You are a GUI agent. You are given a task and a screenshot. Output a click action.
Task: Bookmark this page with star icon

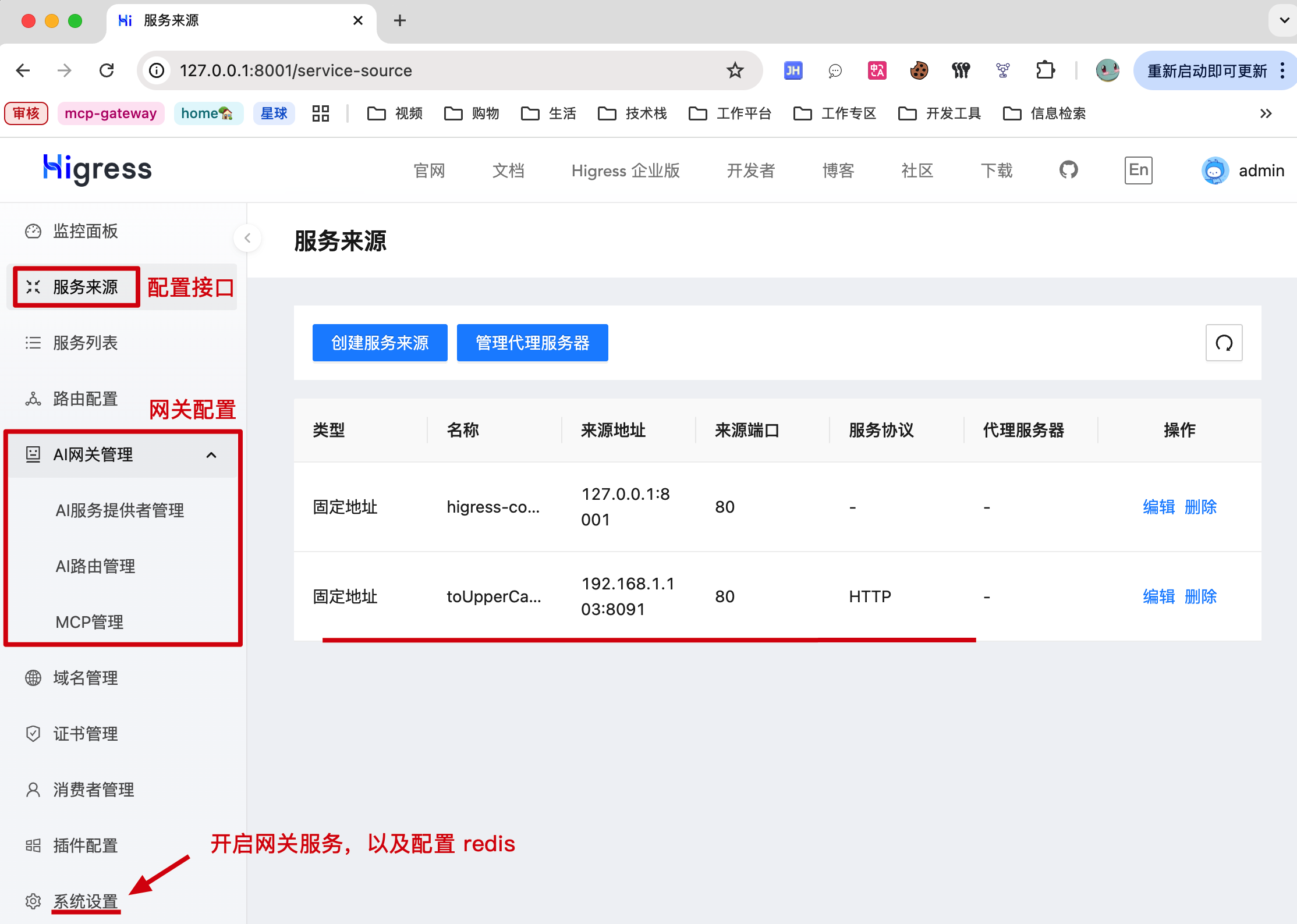735,70
